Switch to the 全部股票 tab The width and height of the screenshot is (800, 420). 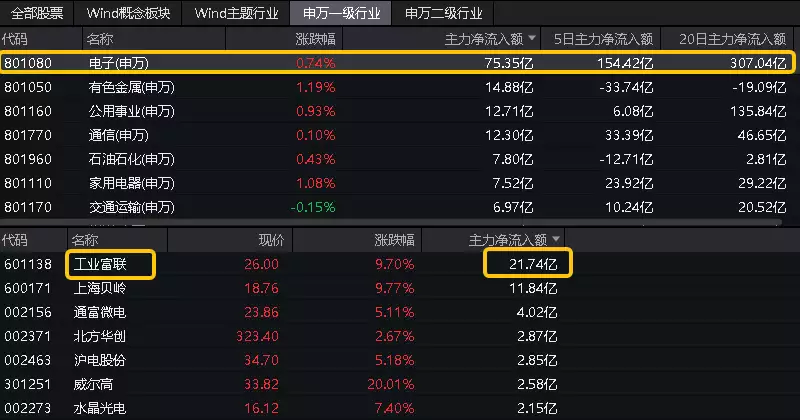coord(37,13)
